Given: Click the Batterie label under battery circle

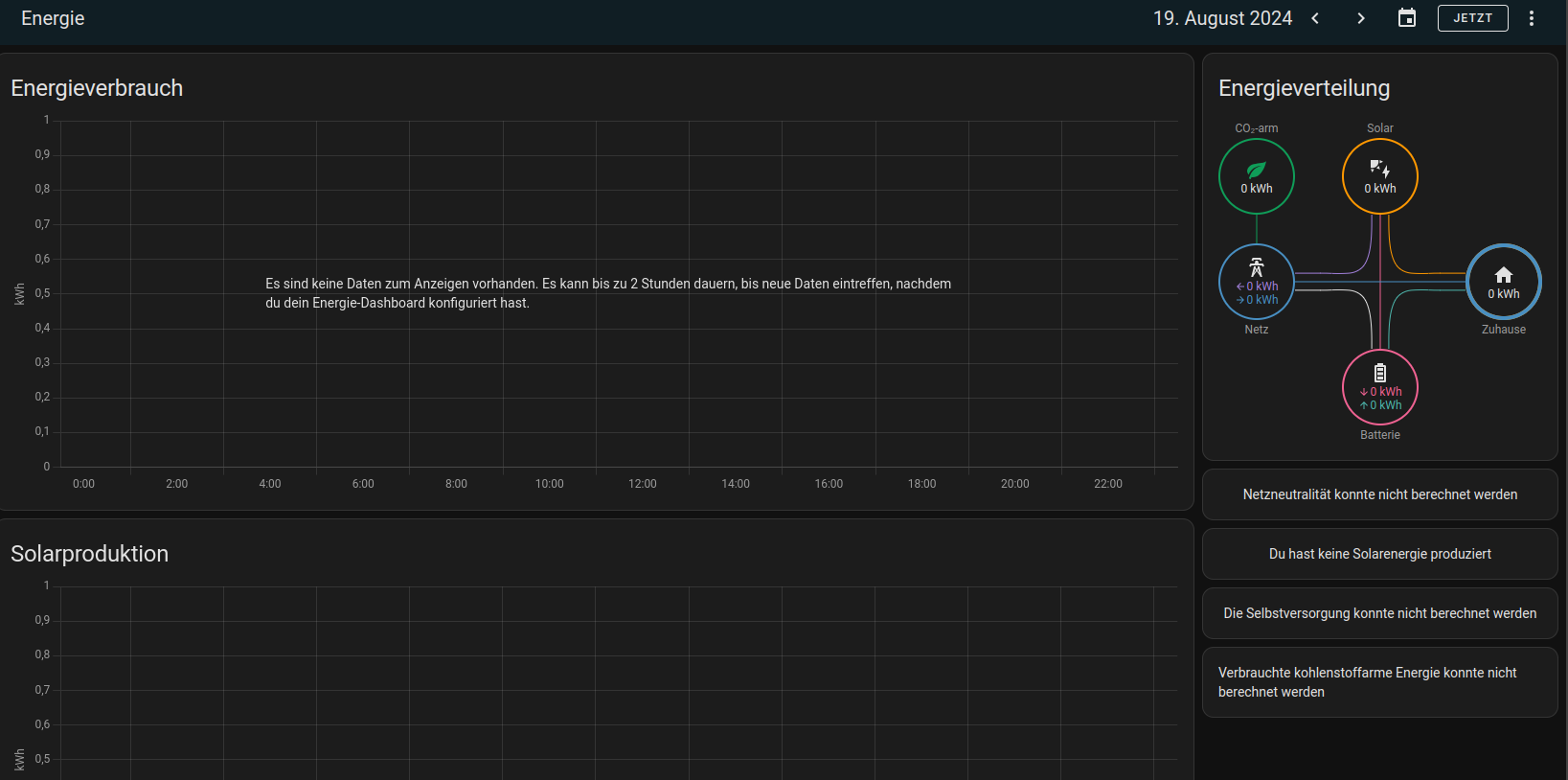Looking at the screenshot, I should pos(1380,435).
